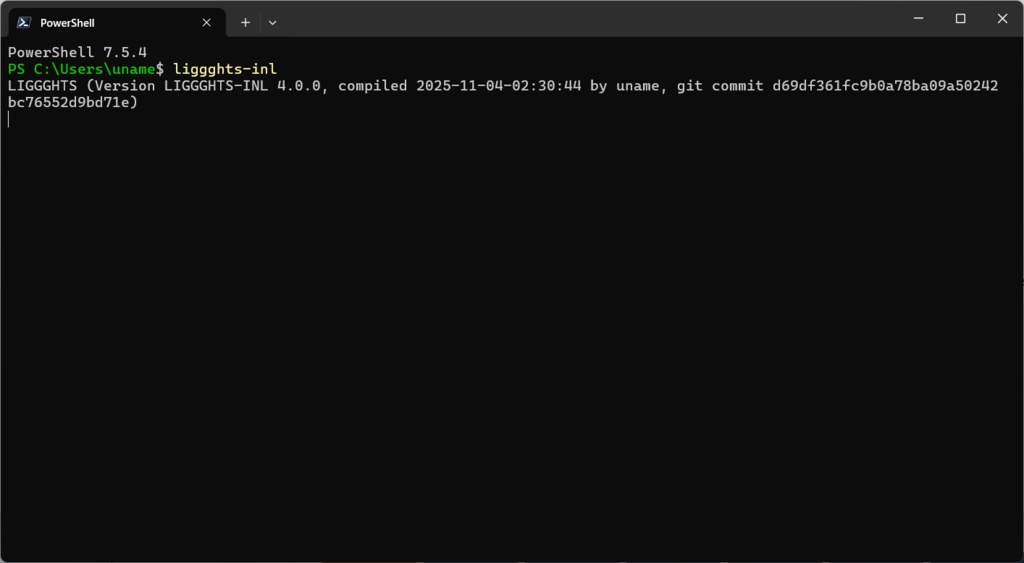1024x563 pixels.
Task: Click the green PS C:\Users\uname prompt
Action: point(85,68)
